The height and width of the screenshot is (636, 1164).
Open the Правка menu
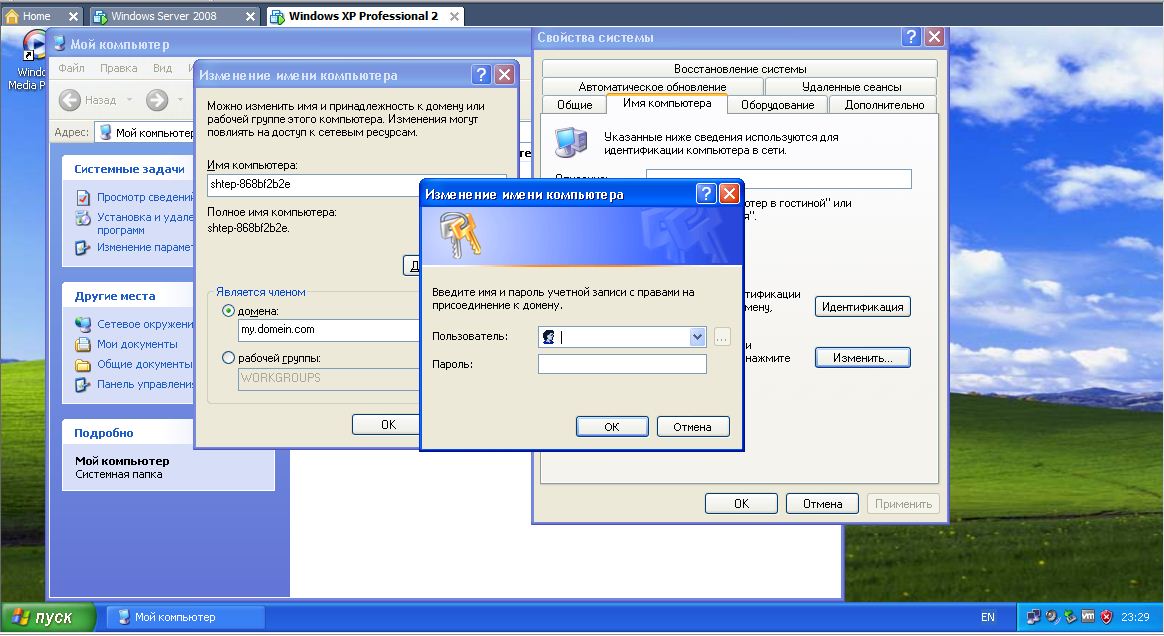pos(119,68)
